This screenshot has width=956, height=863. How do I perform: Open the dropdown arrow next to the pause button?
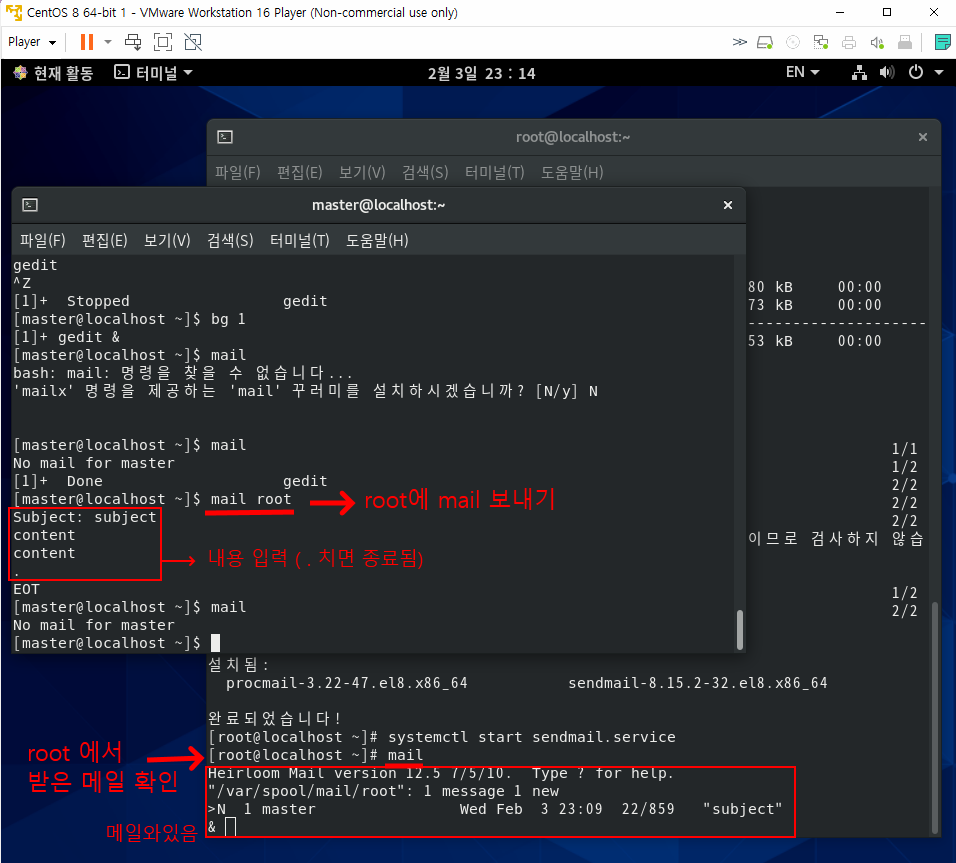[x=108, y=42]
